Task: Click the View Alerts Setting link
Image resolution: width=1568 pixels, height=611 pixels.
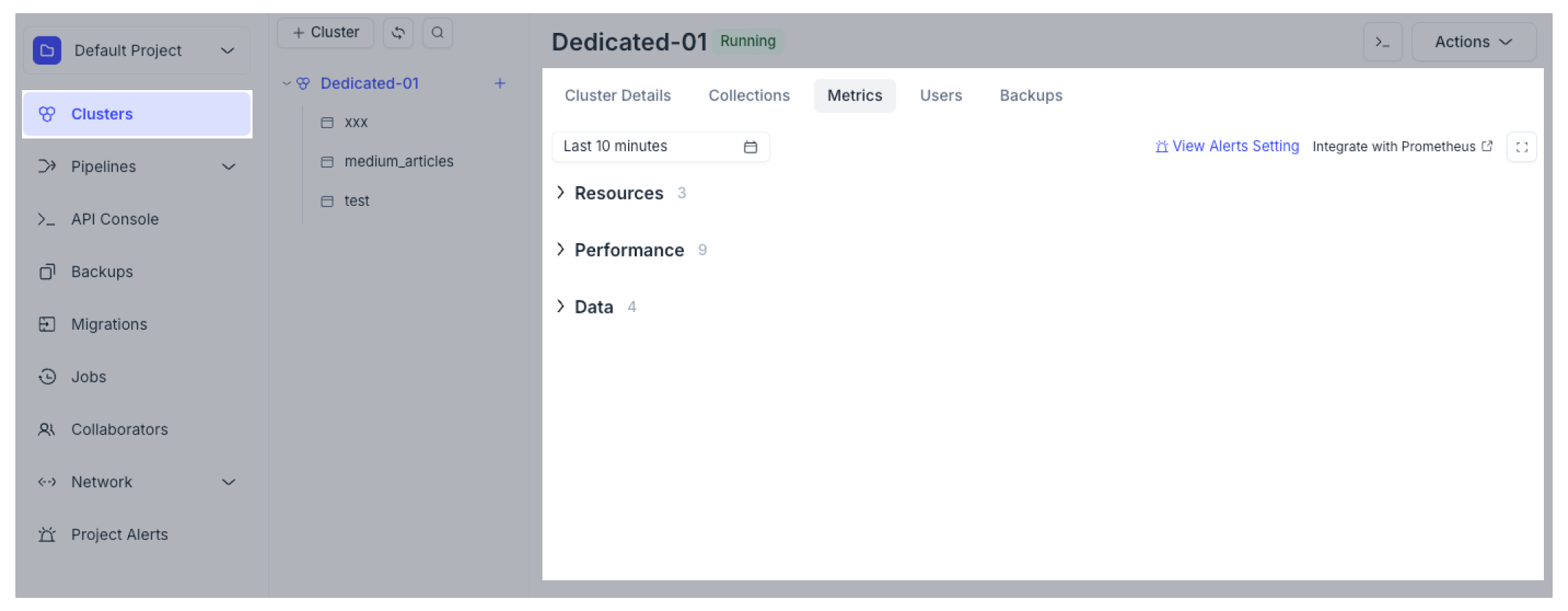Action: click(1228, 147)
